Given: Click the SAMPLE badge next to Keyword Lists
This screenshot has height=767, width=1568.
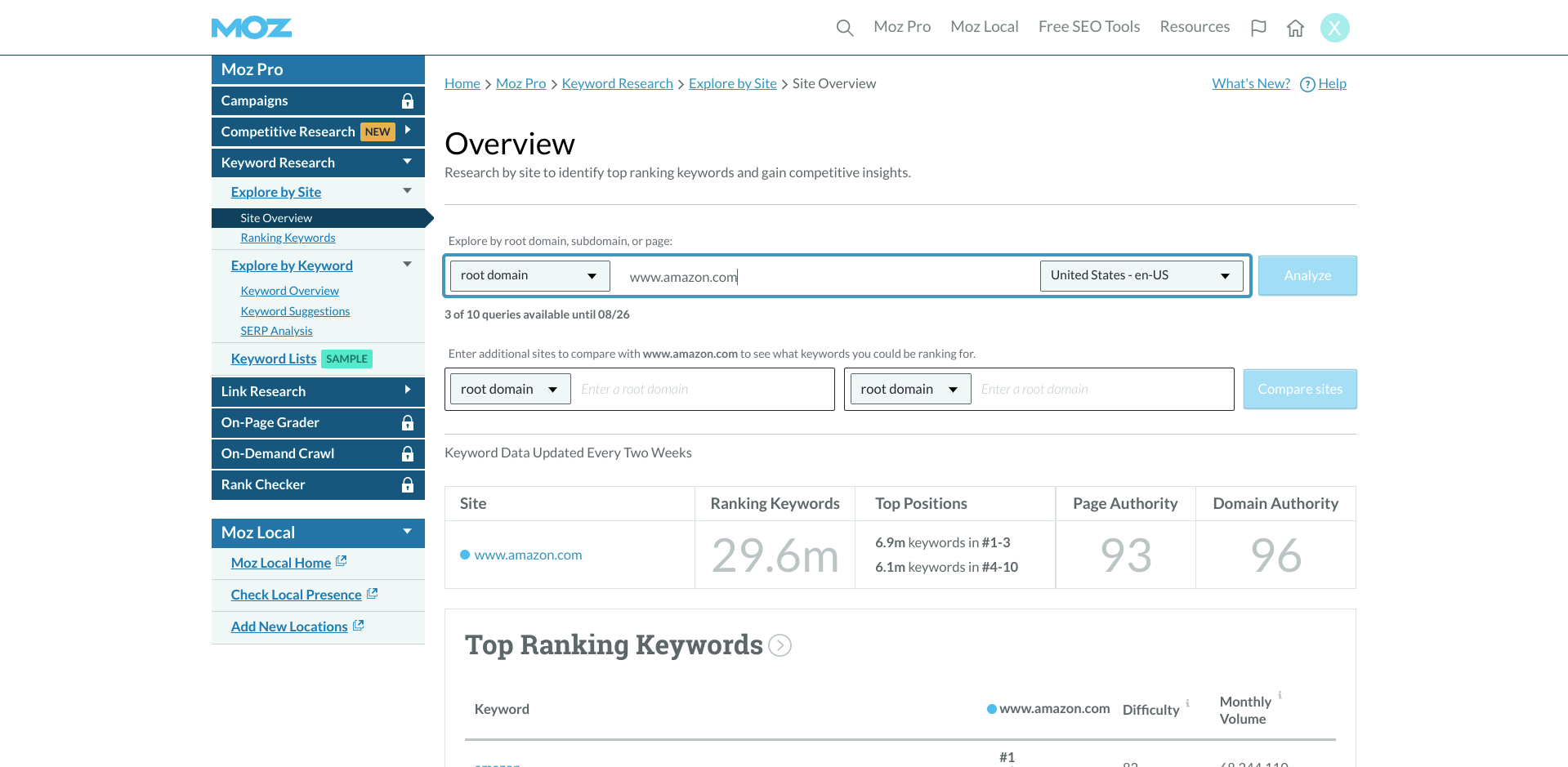Looking at the screenshot, I should [347, 359].
